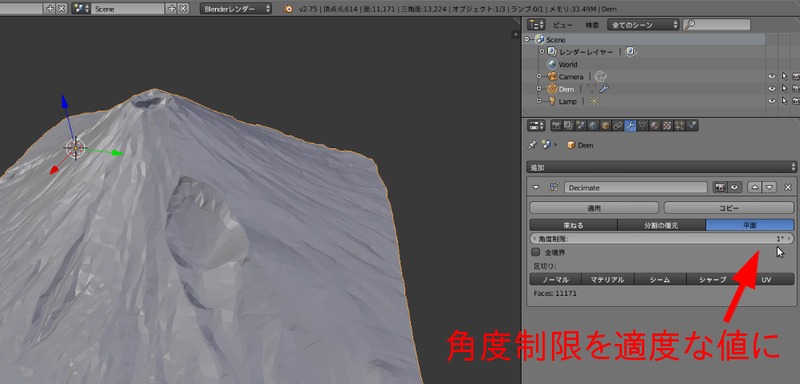This screenshot has height=384, width=800.
Task: Open the Material properties sphere icon
Action: point(655,125)
